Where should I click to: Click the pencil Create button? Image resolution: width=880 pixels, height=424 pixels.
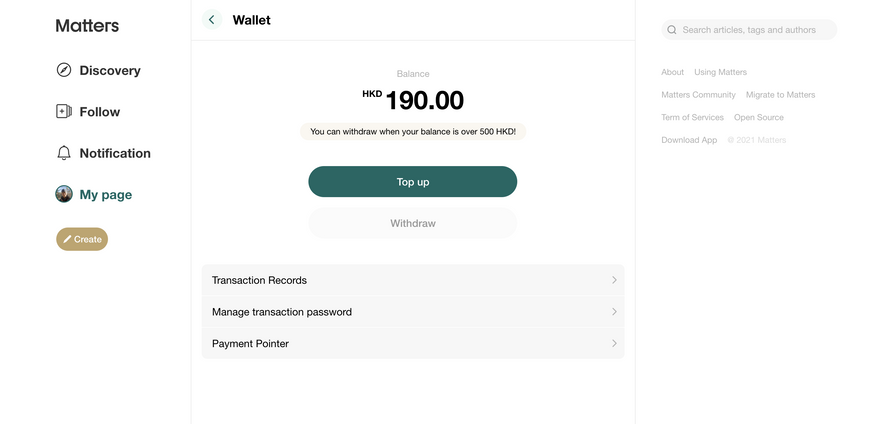point(82,239)
